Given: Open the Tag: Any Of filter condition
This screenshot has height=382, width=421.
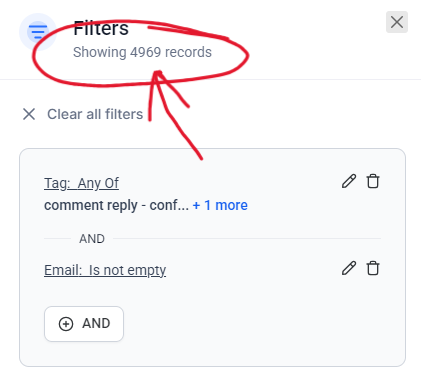Looking at the screenshot, I should coord(81,183).
